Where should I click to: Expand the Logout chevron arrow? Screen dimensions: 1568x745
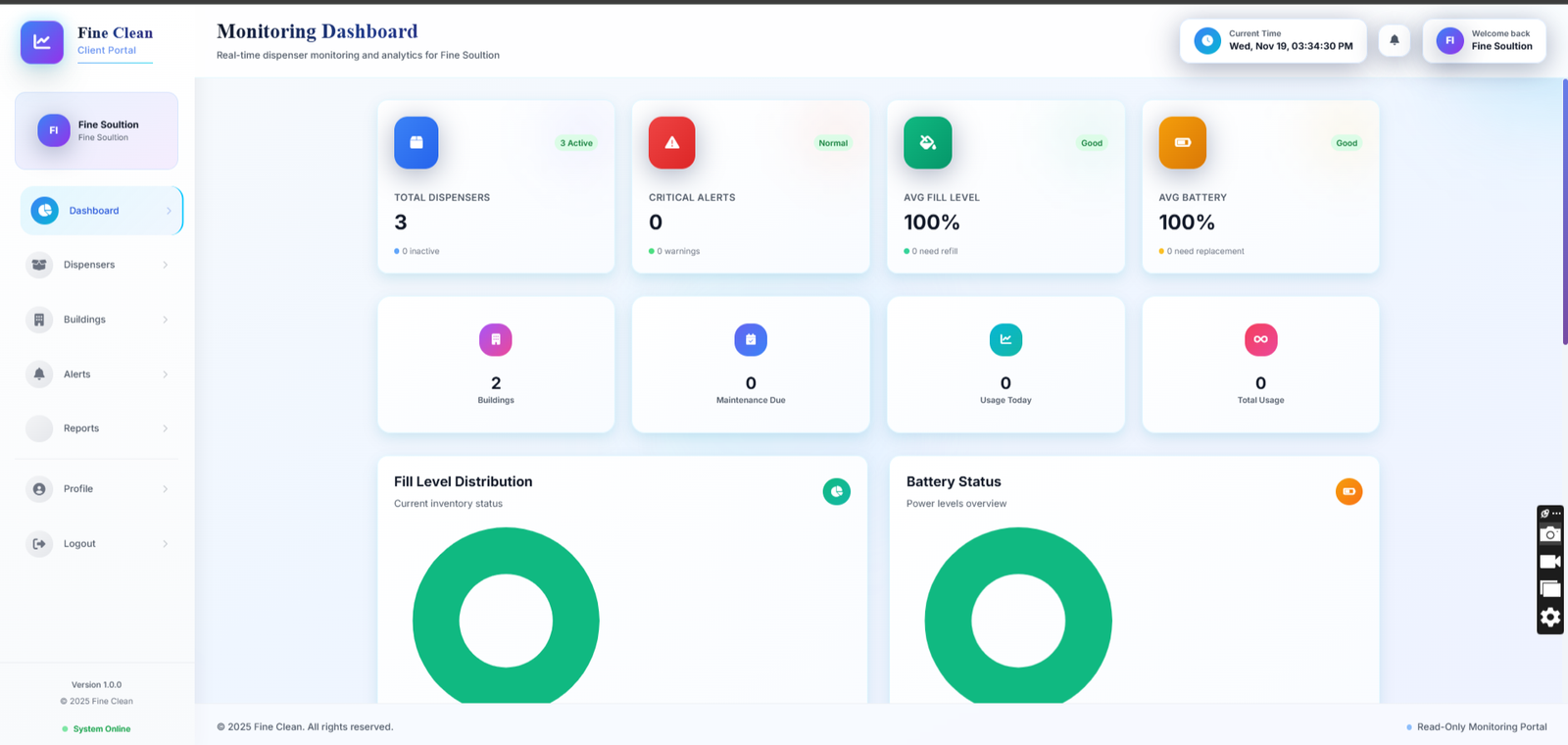click(165, 544)
